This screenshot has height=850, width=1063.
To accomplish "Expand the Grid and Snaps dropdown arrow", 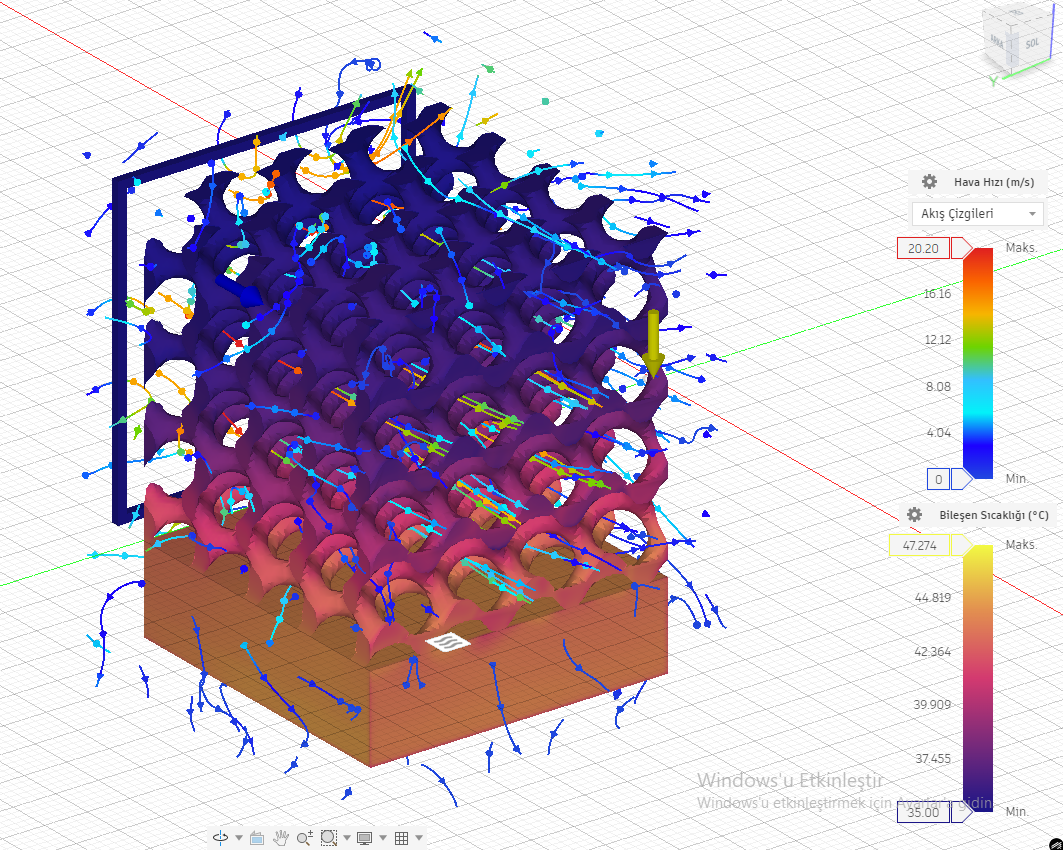I will (418, 838).
